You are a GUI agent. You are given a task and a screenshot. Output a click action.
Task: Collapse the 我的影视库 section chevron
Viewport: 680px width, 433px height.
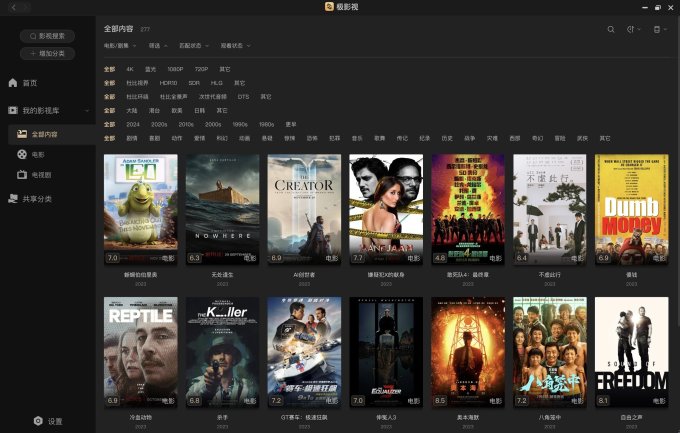pos(87,111)
